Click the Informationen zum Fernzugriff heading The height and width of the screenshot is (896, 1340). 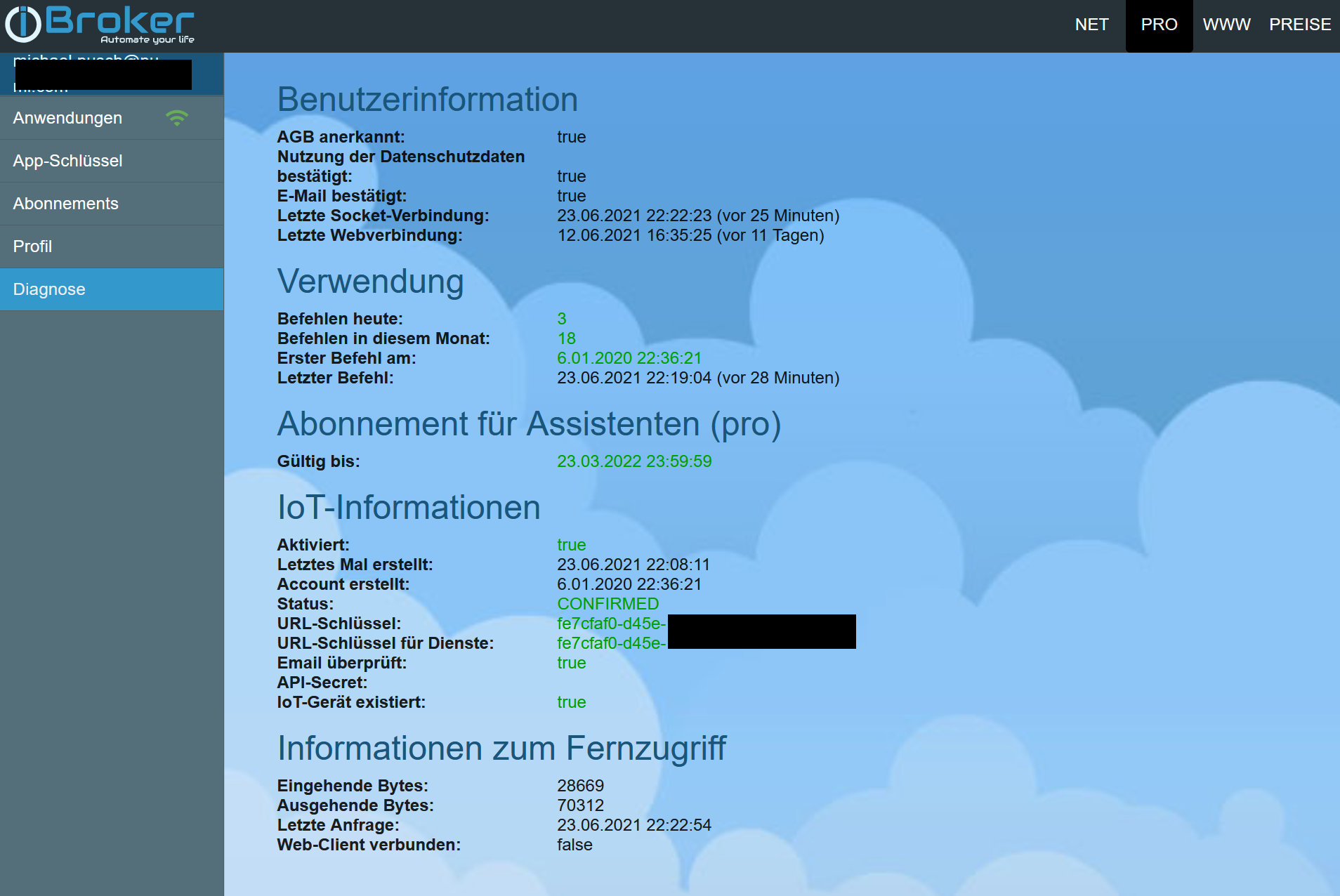coord(501,749)
